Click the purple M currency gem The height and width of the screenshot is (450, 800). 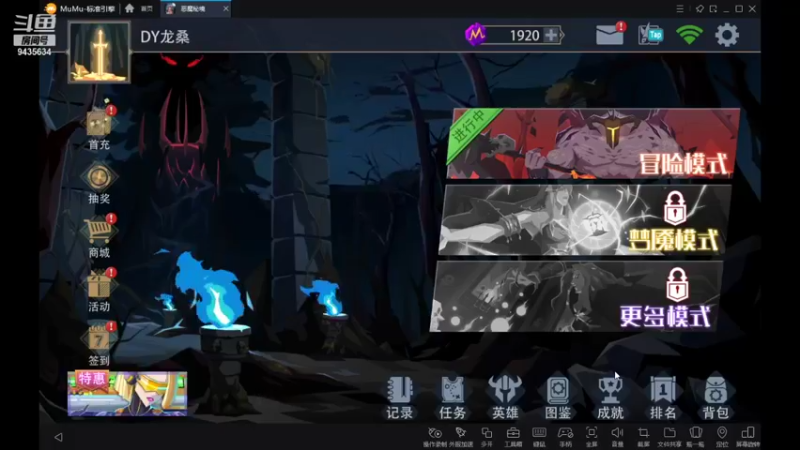pyautogui.click(x=476, y=34)
